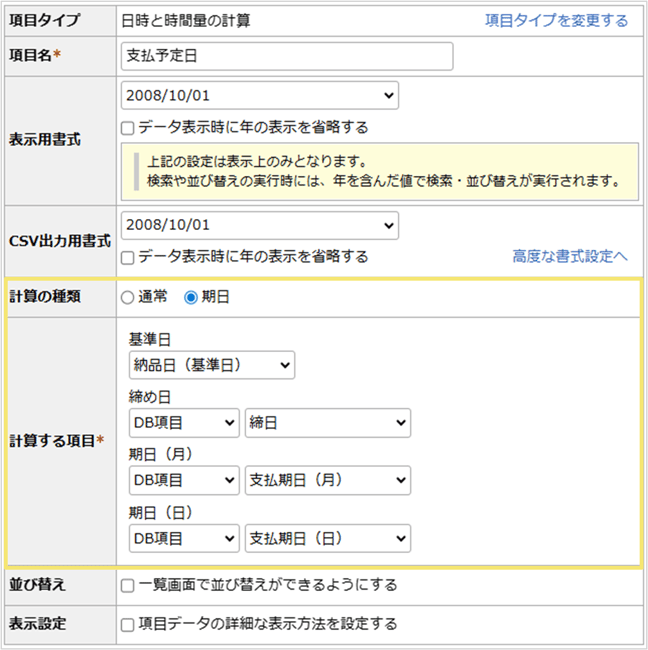The width and height of the screenshot is (648, 650).
Task: Open the 締め日 source type dropdown
Action: point(184,423)
